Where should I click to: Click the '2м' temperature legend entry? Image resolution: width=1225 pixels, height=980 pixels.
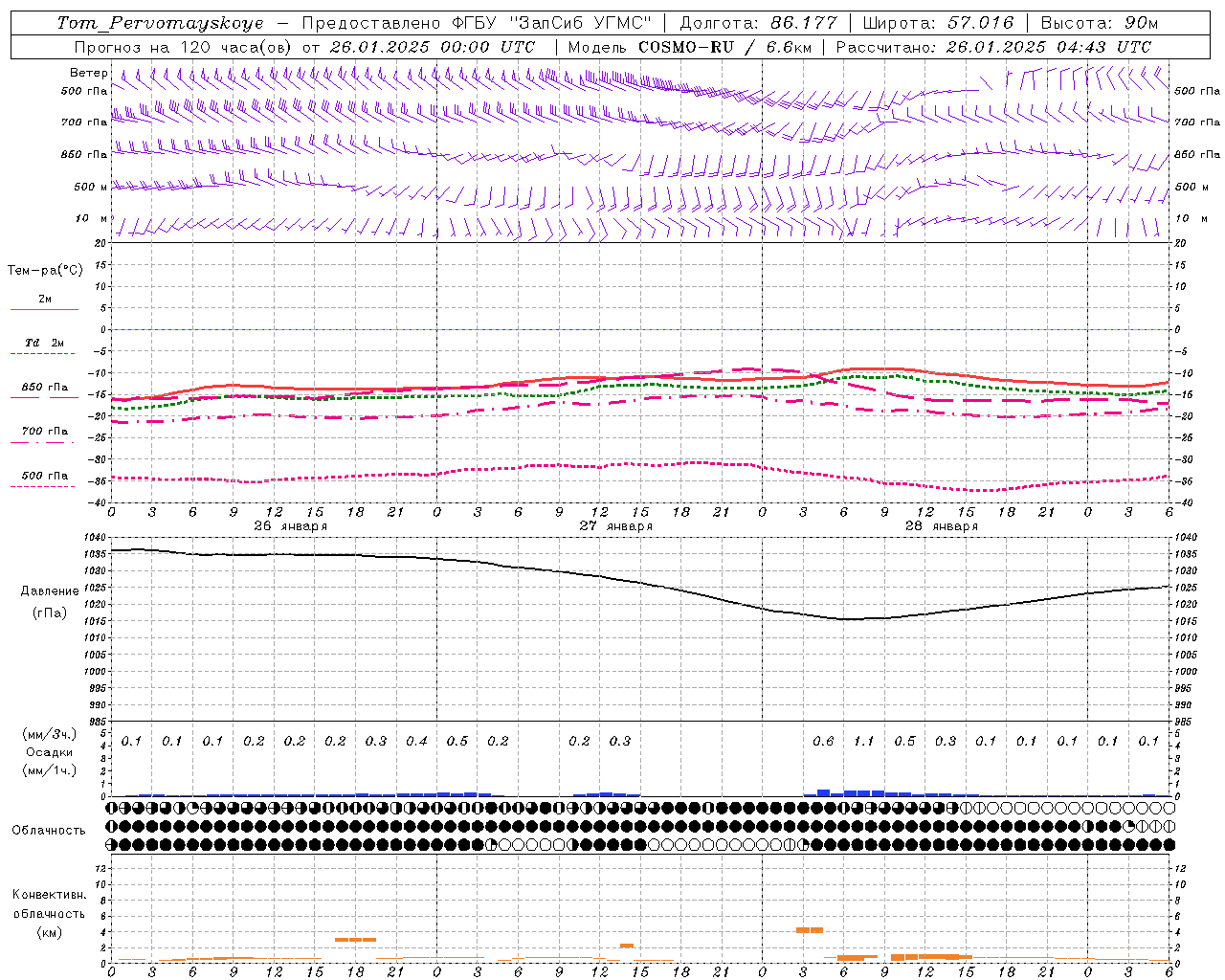45,300
